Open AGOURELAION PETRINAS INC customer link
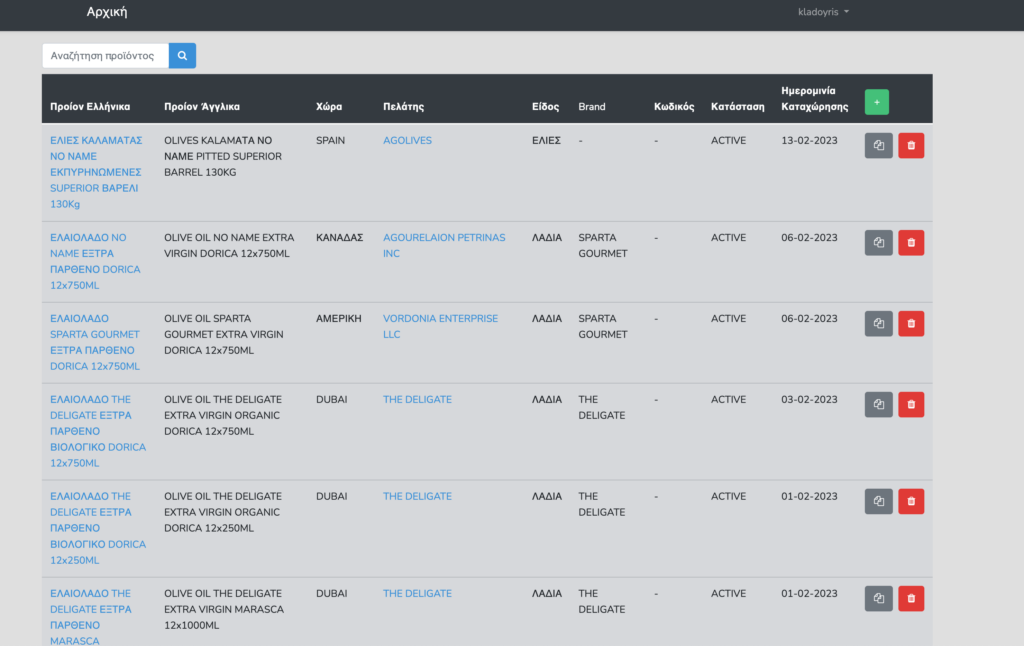The height and width of the screenshot is (646, 1024). point(444,246)
